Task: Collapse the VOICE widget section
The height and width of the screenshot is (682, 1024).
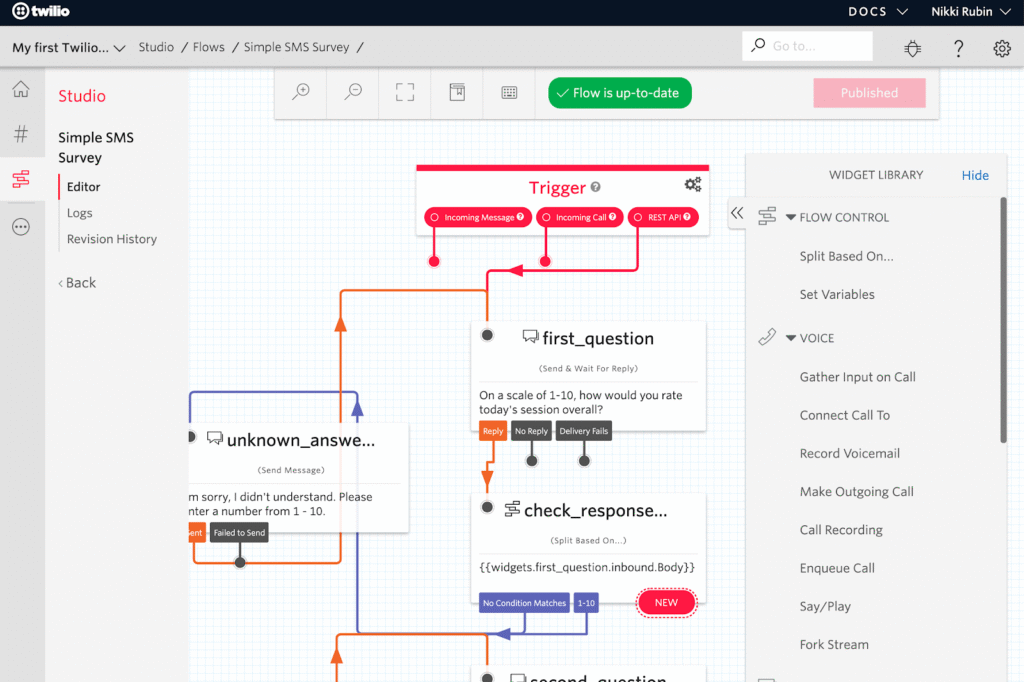Action: coord(791,338)
